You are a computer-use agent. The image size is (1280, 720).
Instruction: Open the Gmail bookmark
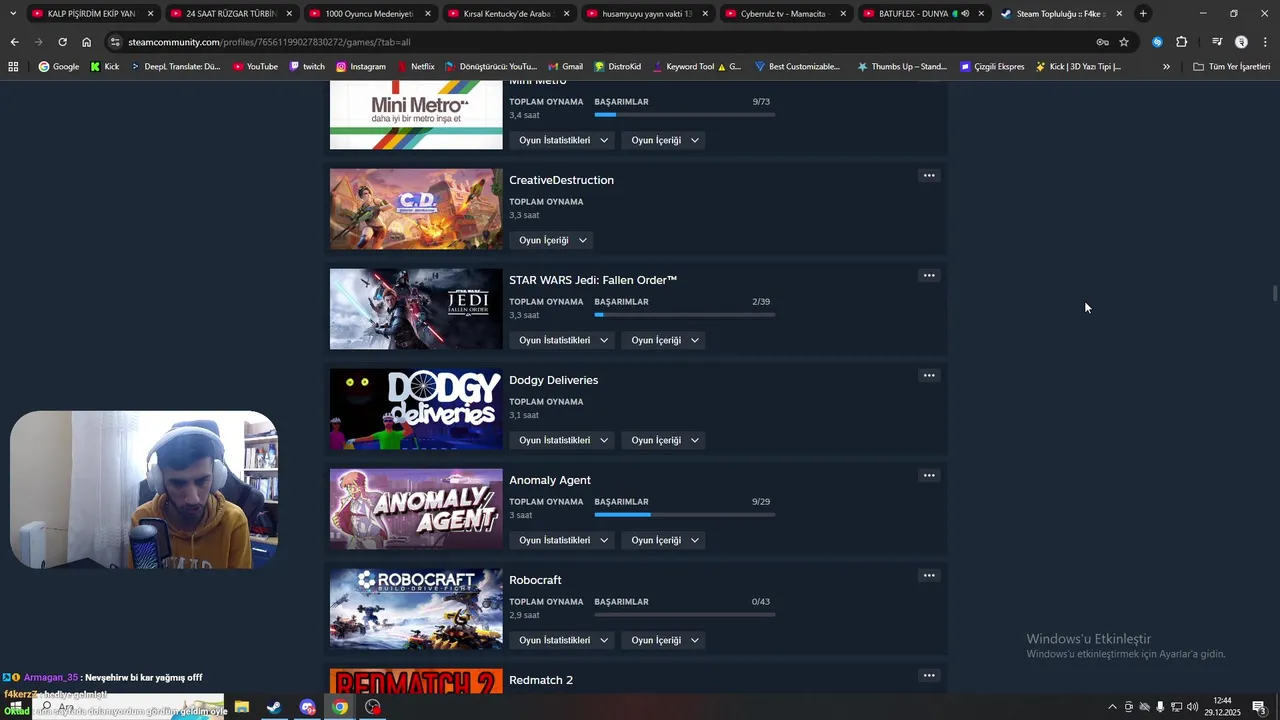[x=565, y=67]
